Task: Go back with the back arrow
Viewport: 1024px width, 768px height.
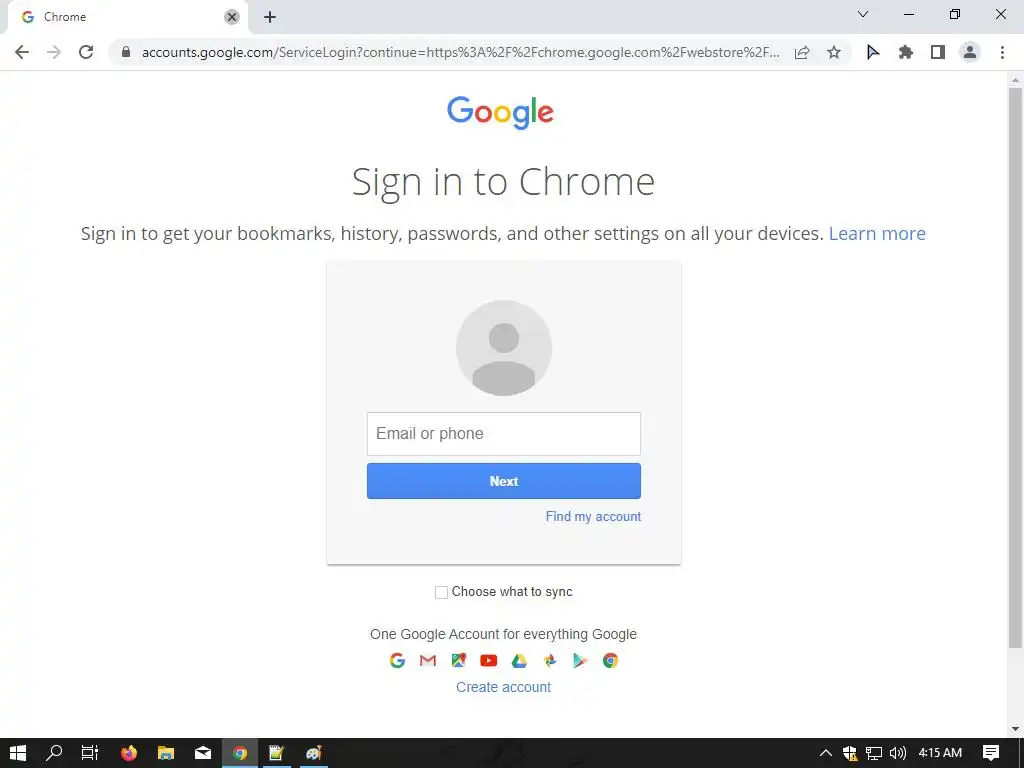Action: [x=22, y=52]
